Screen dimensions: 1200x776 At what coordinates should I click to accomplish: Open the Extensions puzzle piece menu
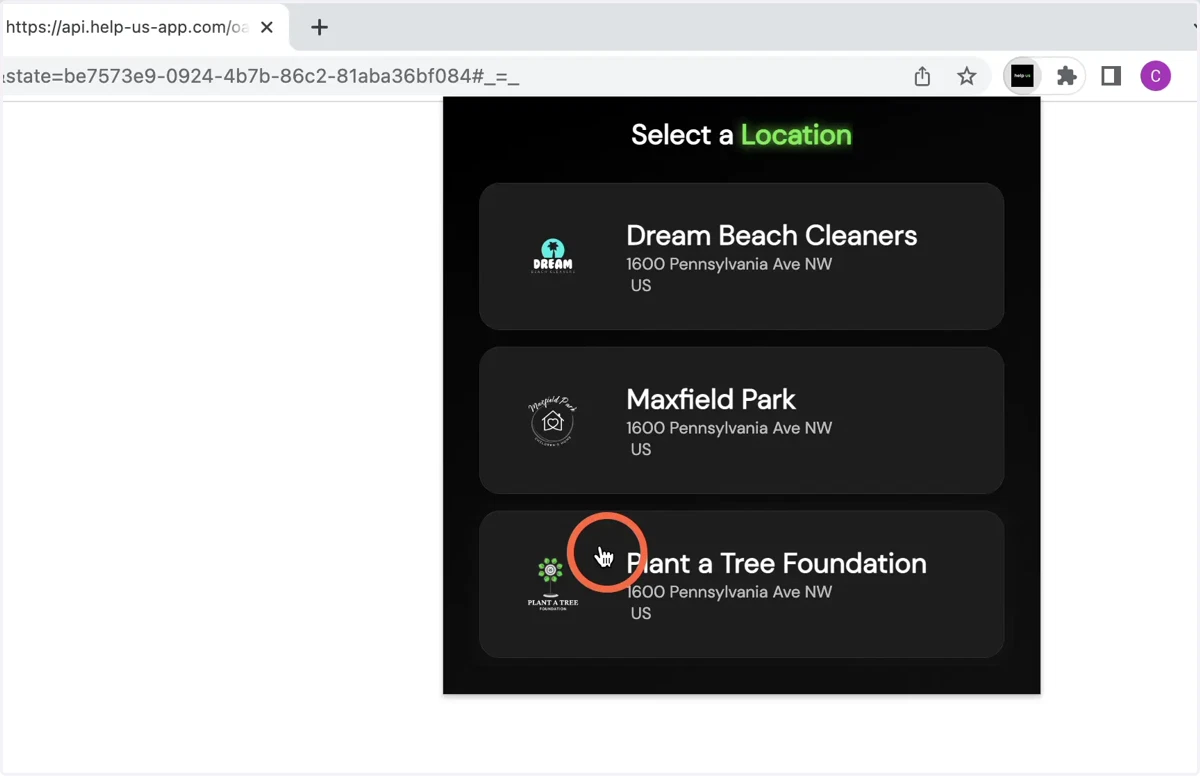pos(1066,76)
